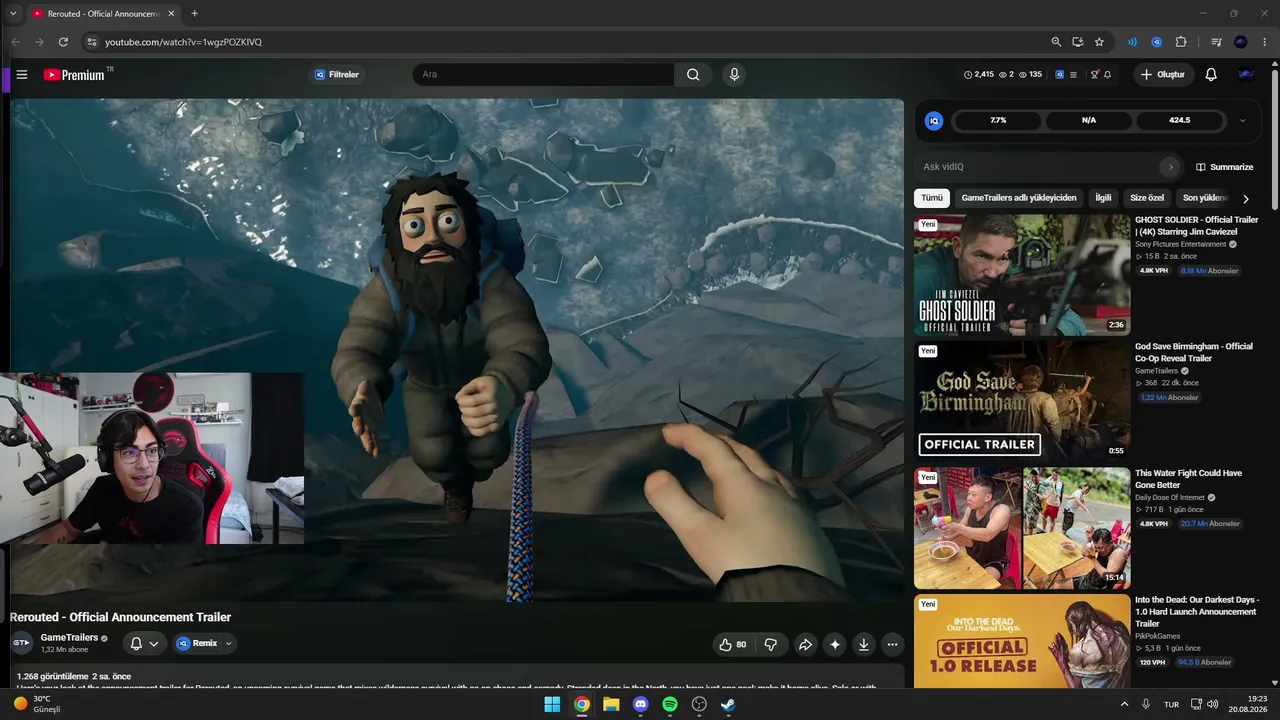Open the Windows Start menu
This screenshot has height=720, width=1280.
point(552,705)
